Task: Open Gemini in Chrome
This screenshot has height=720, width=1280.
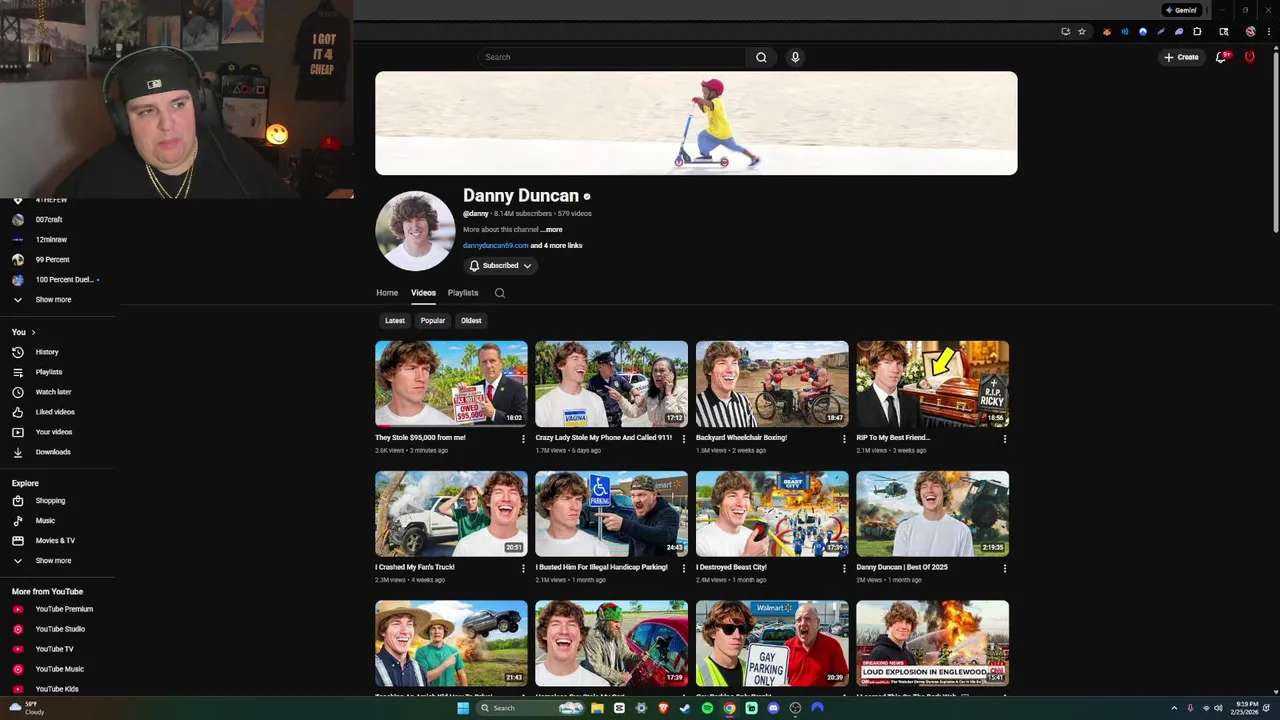Action: click(1181, 10)
